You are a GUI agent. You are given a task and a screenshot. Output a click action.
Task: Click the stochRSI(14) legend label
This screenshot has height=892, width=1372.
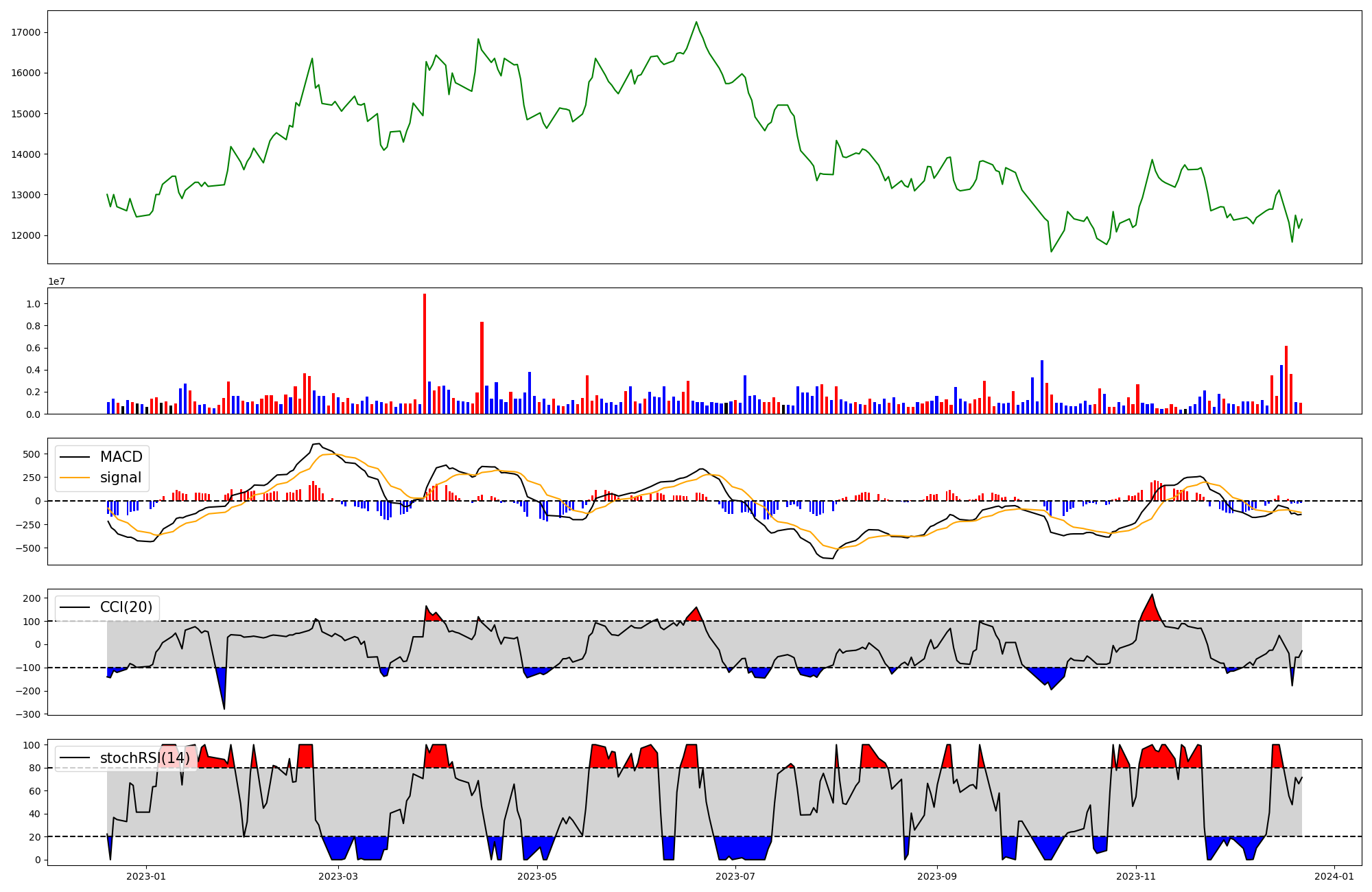[144, 758]
